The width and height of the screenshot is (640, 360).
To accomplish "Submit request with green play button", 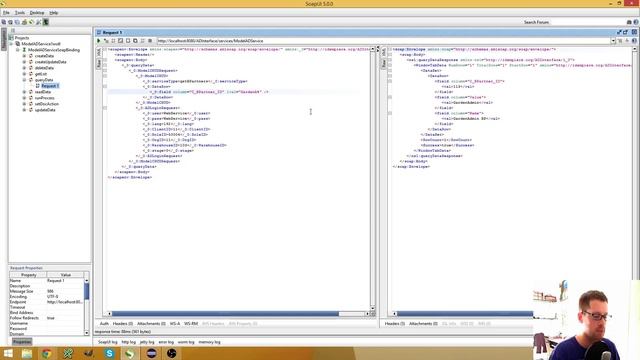I will 98,41.
